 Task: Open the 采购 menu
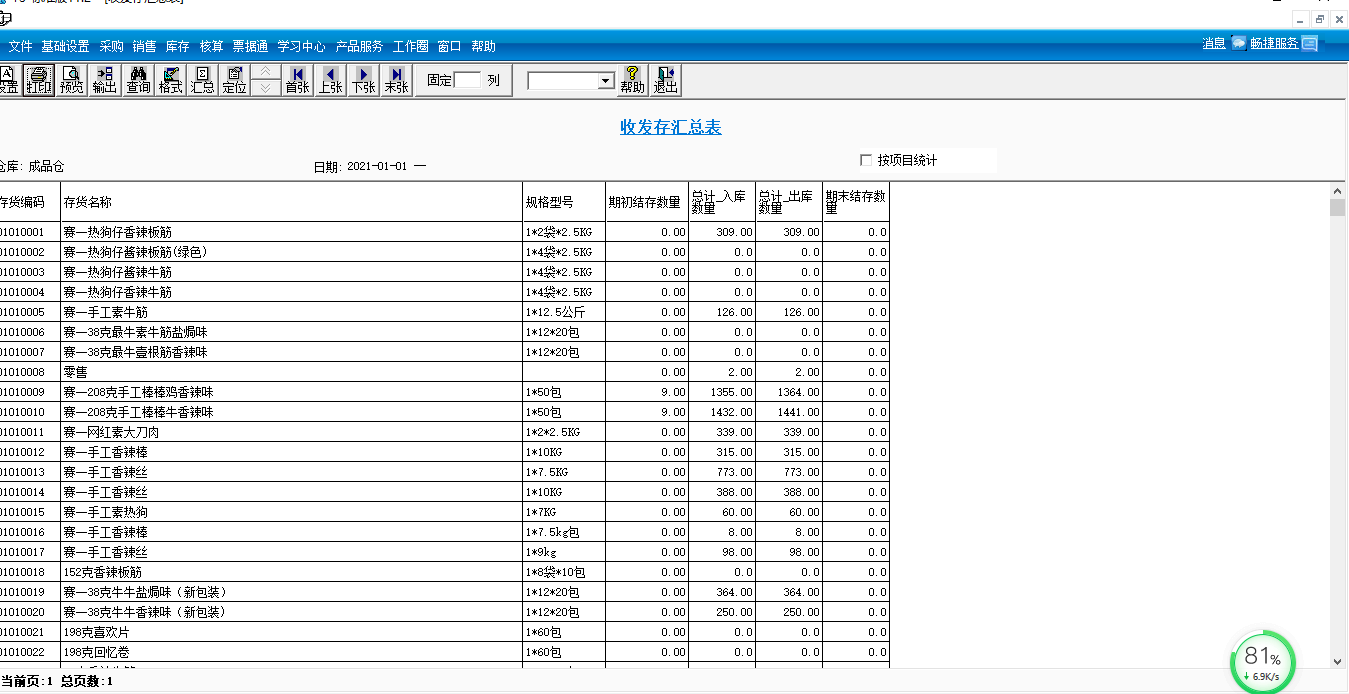pos(111,46)
